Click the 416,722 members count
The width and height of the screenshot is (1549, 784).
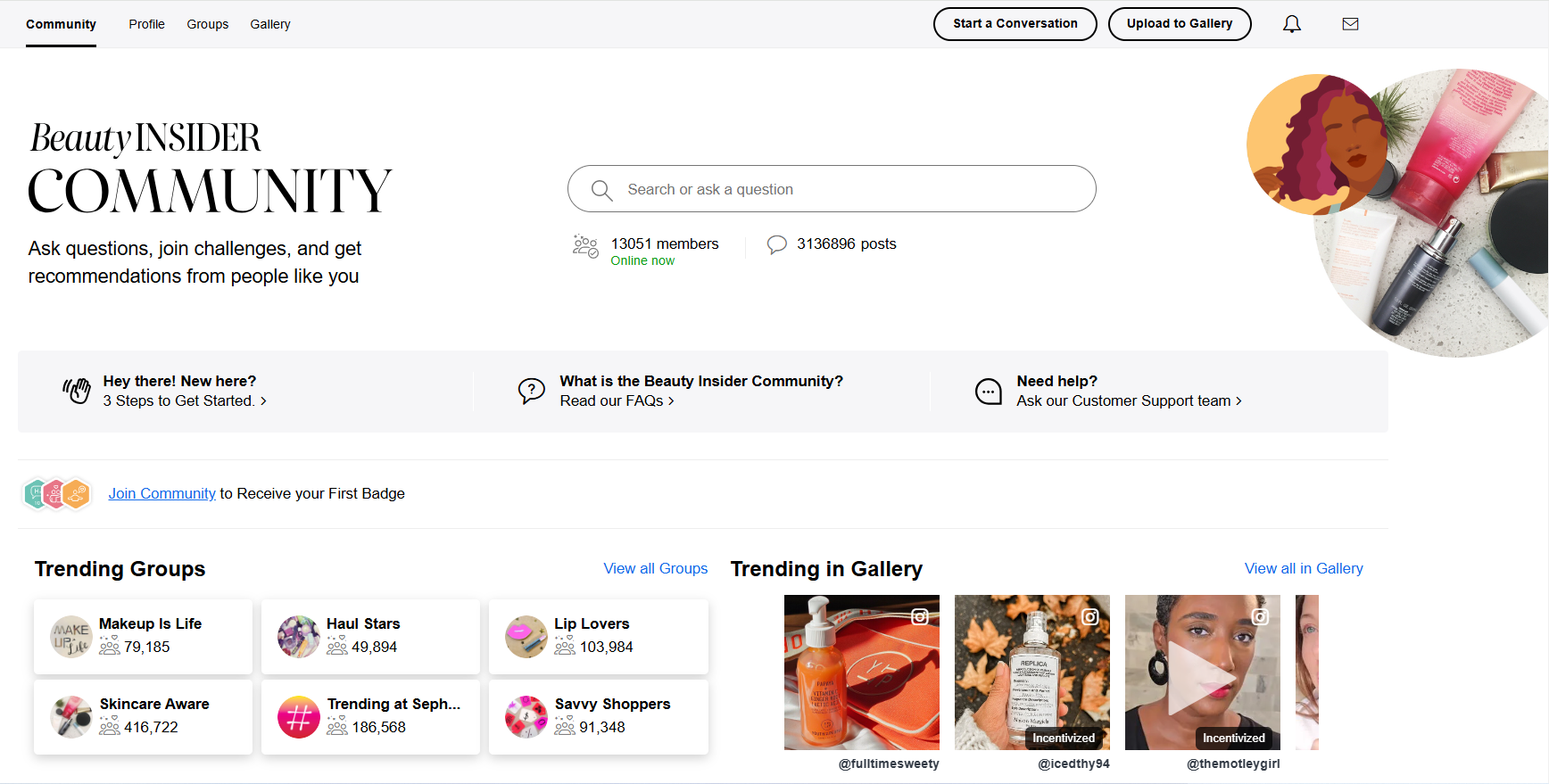pyautogui.click(x=151, y=727)
